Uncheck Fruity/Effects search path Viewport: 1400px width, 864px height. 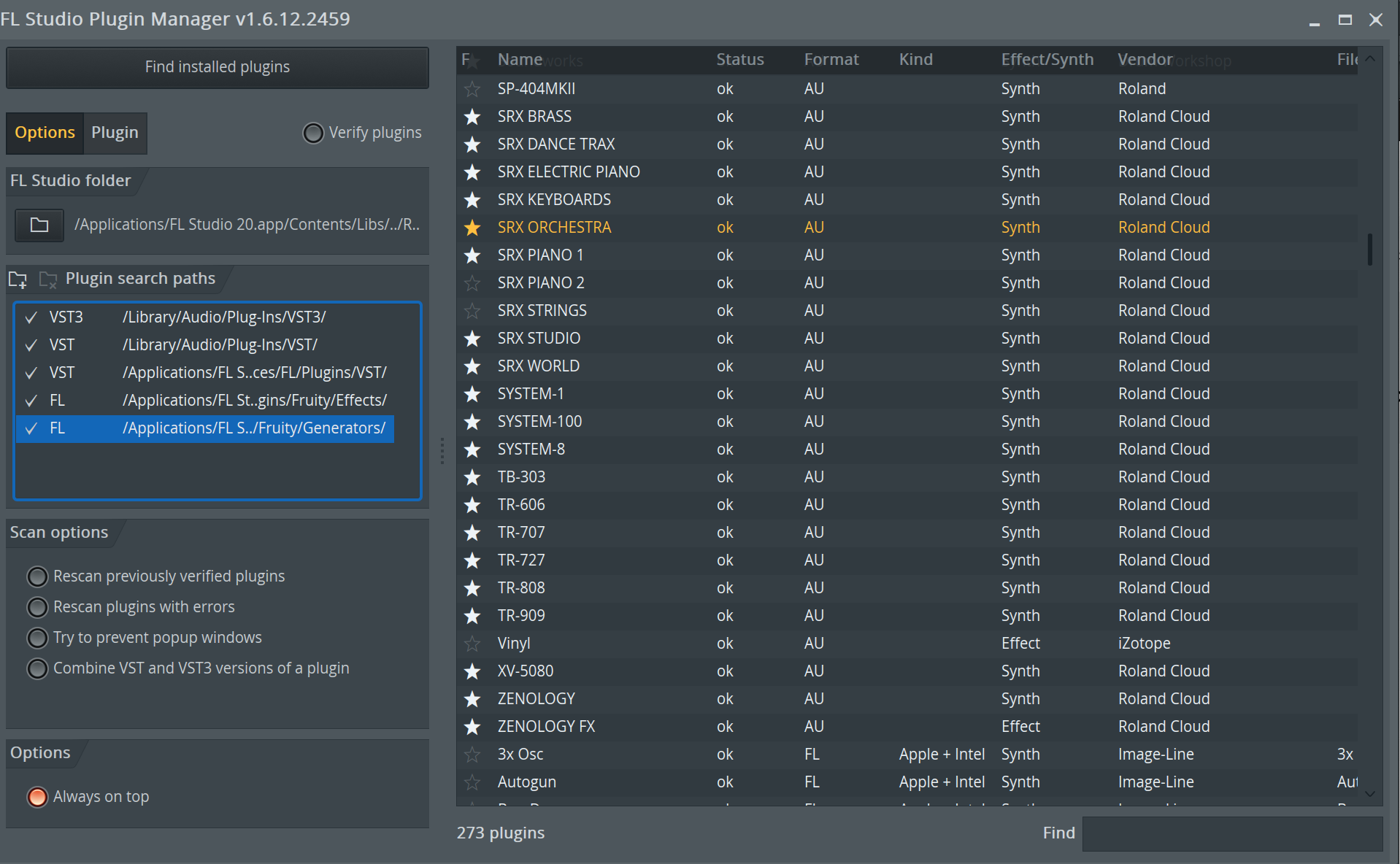pos(31,401)
